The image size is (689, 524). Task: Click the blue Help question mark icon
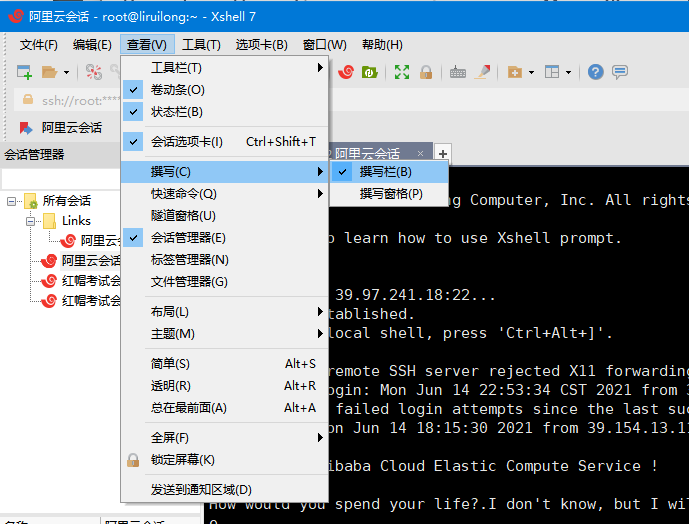(x=595, y=72)
